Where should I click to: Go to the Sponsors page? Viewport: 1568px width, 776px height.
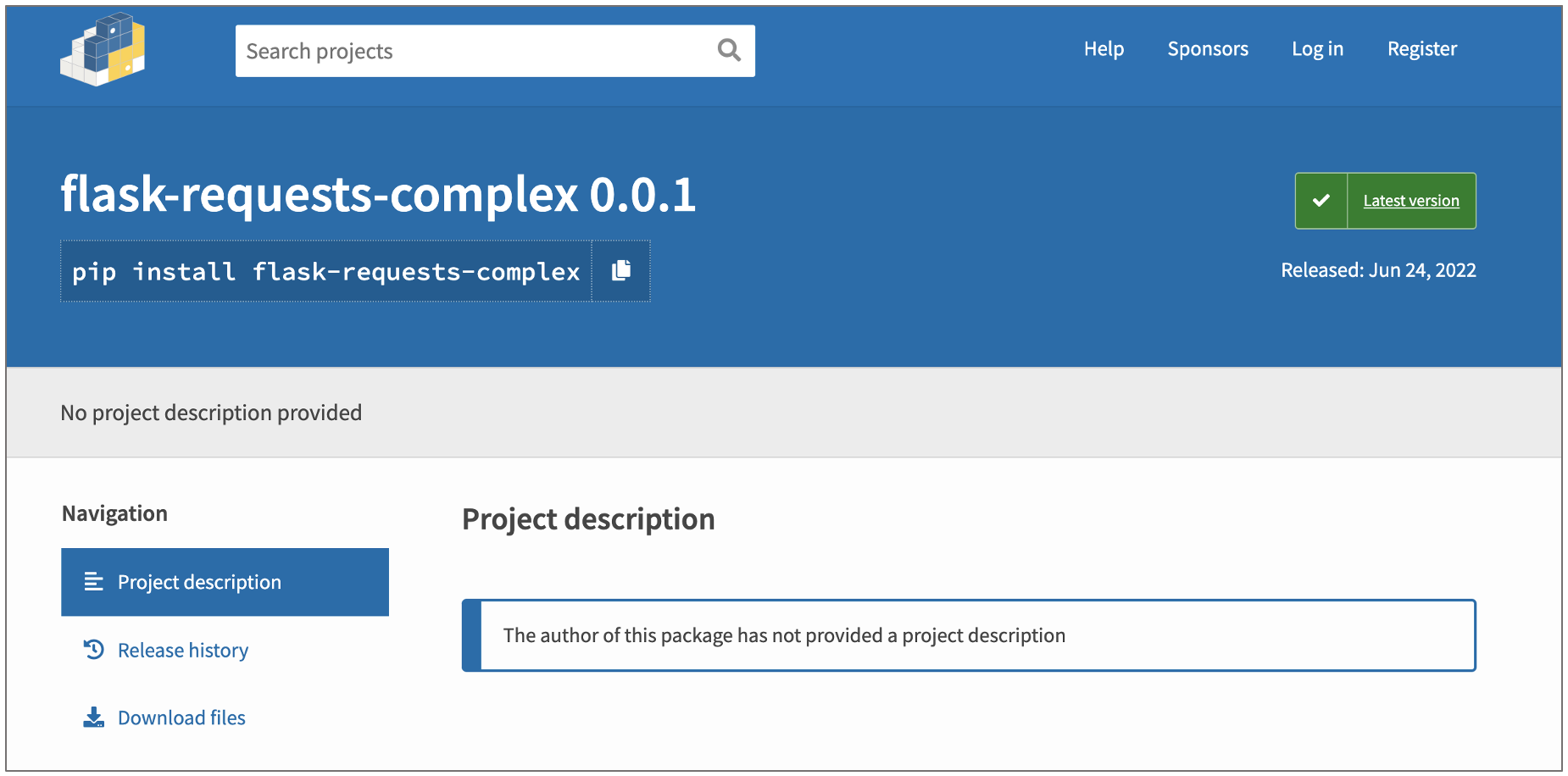(x=1207, y=49)
